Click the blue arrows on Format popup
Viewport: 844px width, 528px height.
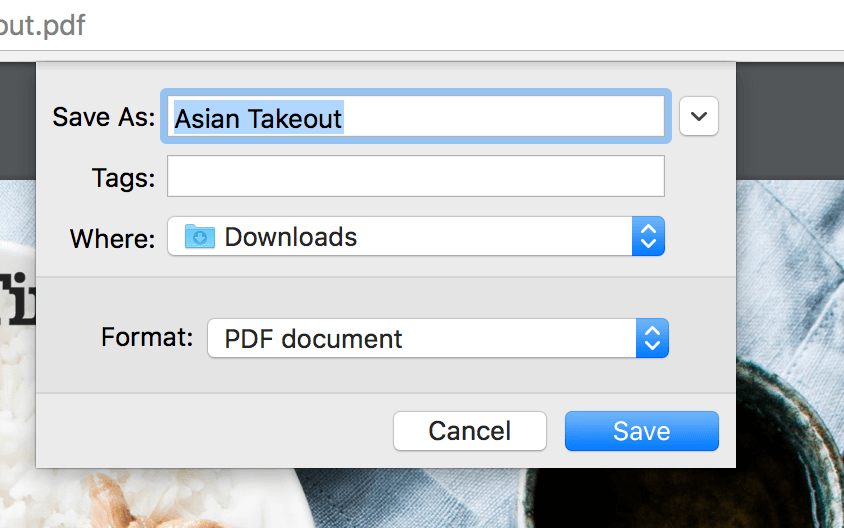click(x=652, y=338)
